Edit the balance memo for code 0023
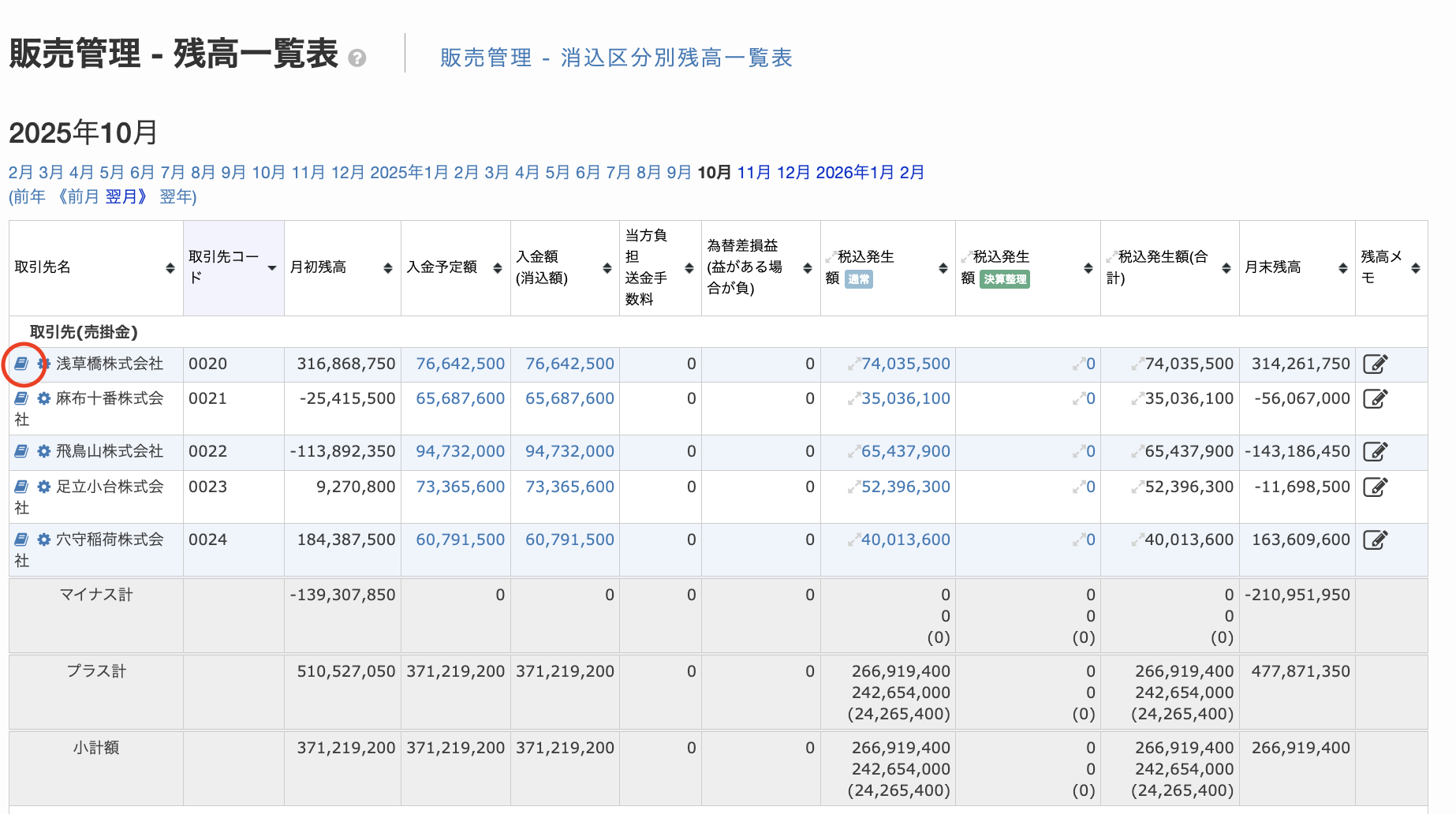1456x814 pixels. coord(1375,487)
